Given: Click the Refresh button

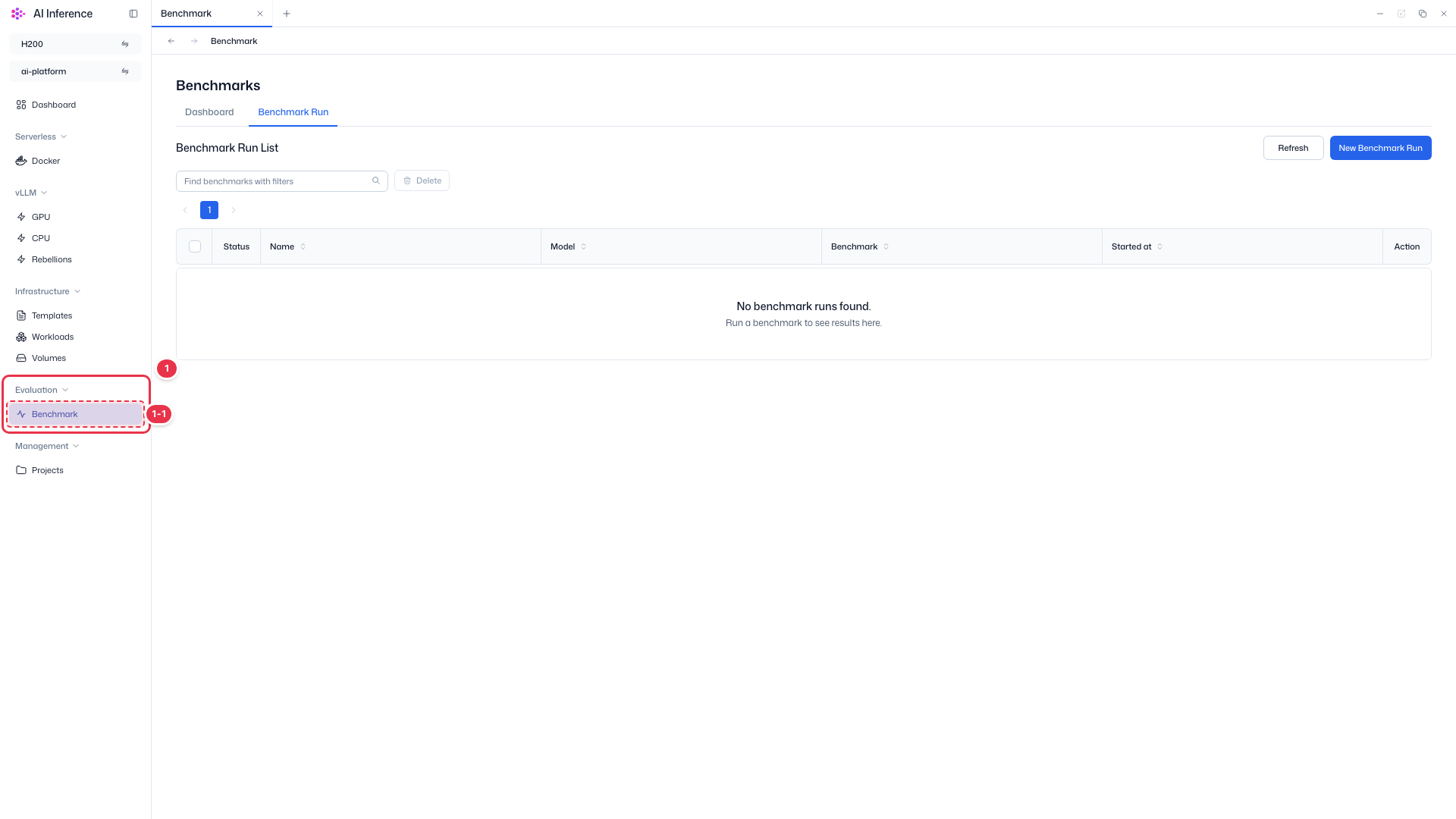Looking at the screenshot, I should pyautogui.click(x=1293, y=148).
